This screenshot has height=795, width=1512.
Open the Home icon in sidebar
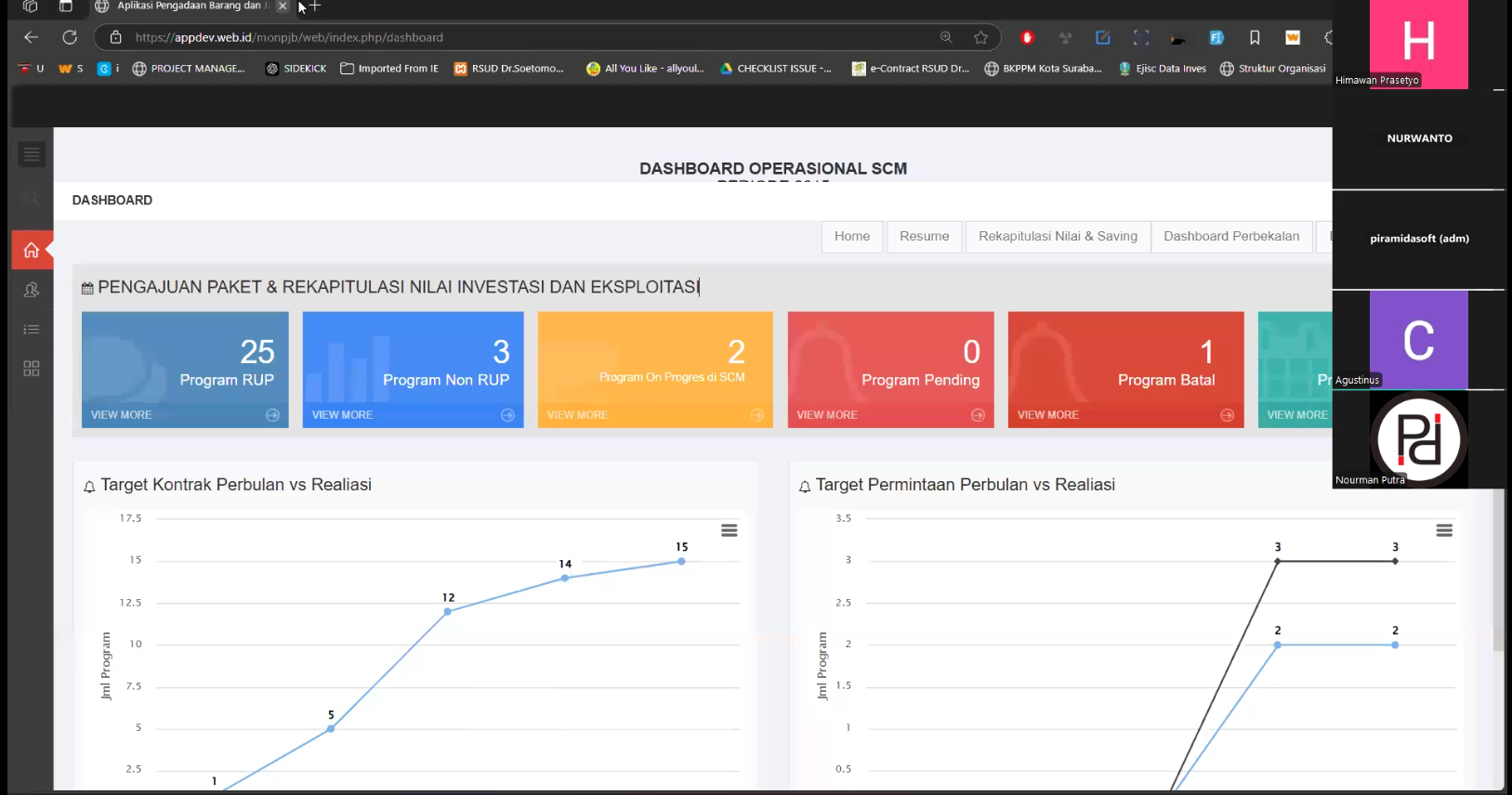tap(32, 250)
